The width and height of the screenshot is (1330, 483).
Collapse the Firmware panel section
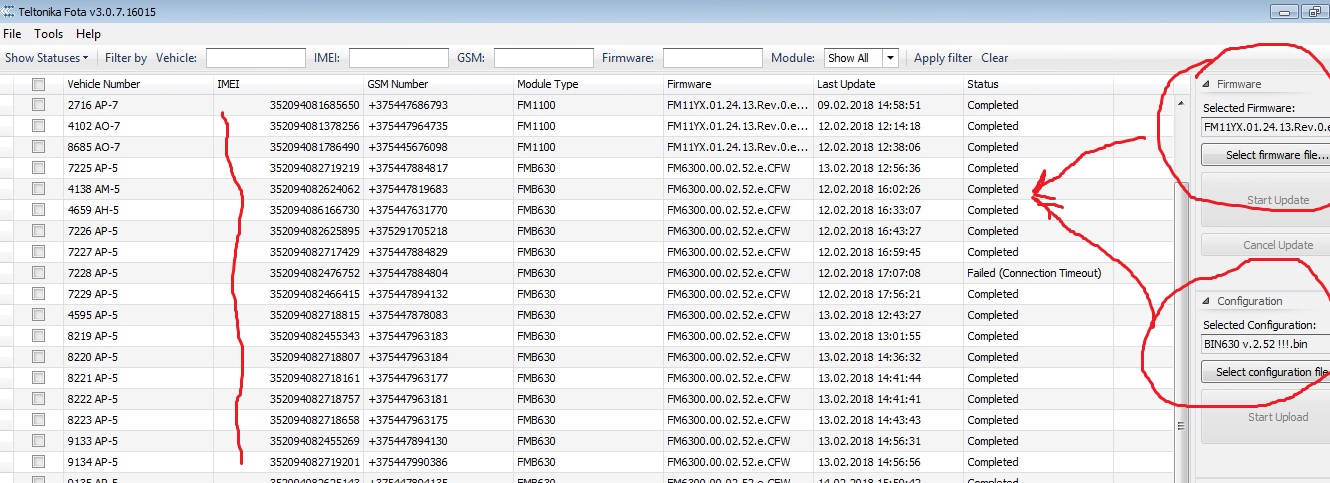click(1206, 84)
